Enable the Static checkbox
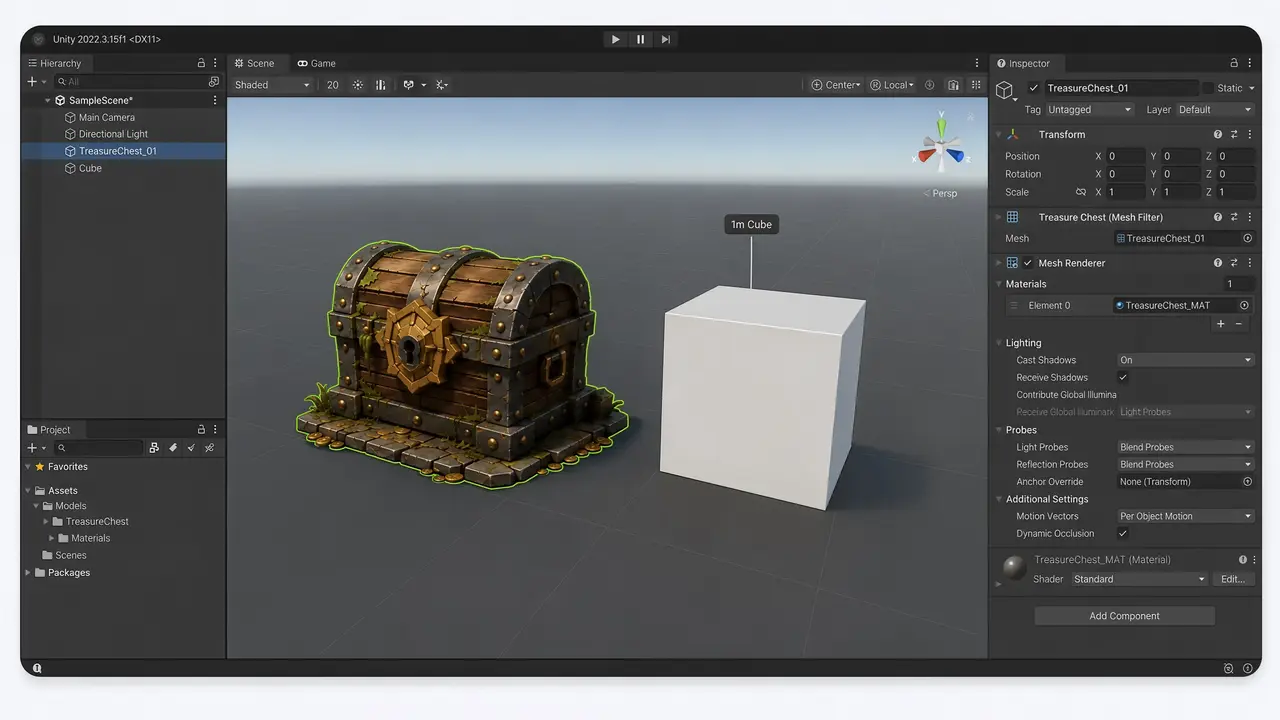Screen dimensions: 1280x720 coord(1208,88)
